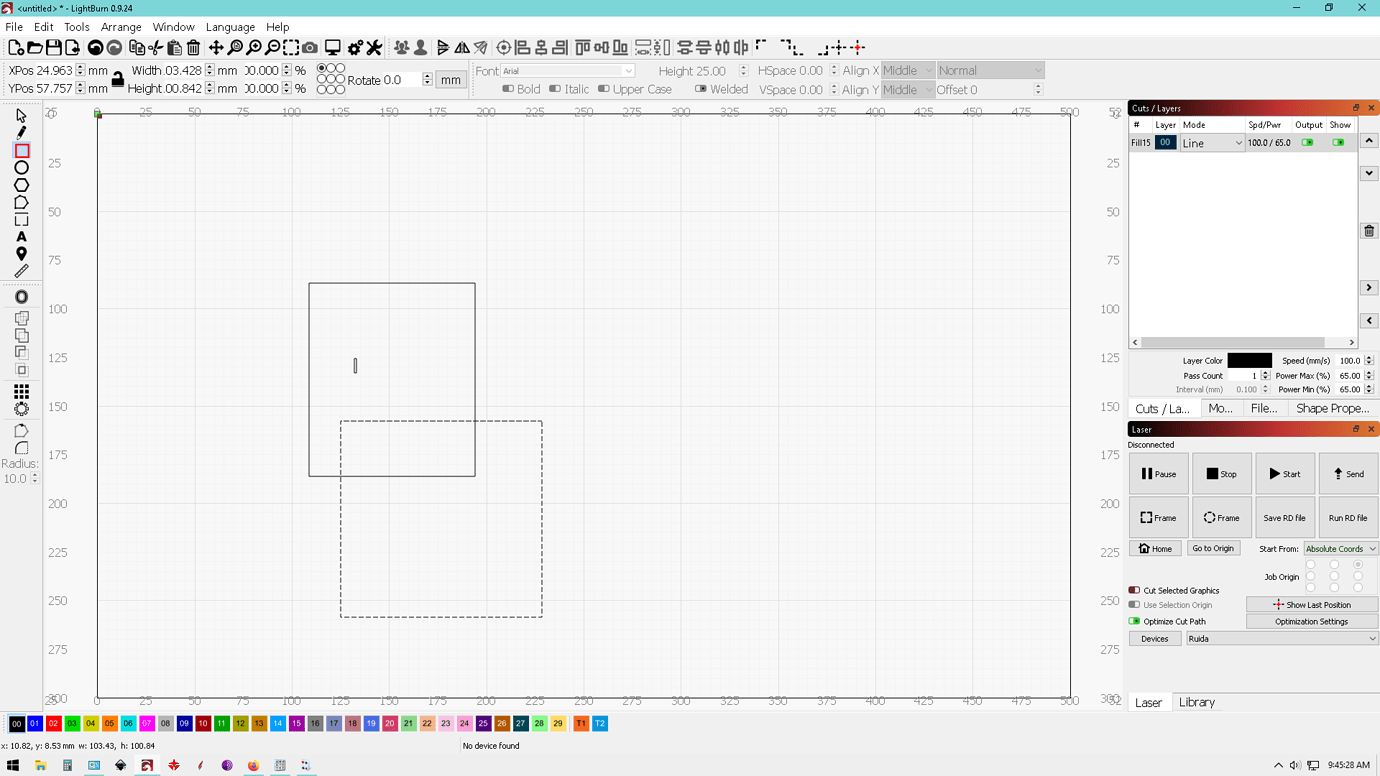Select the red color swatch in the palette
The image size is (1380, 776).
[x=54, y=723]
